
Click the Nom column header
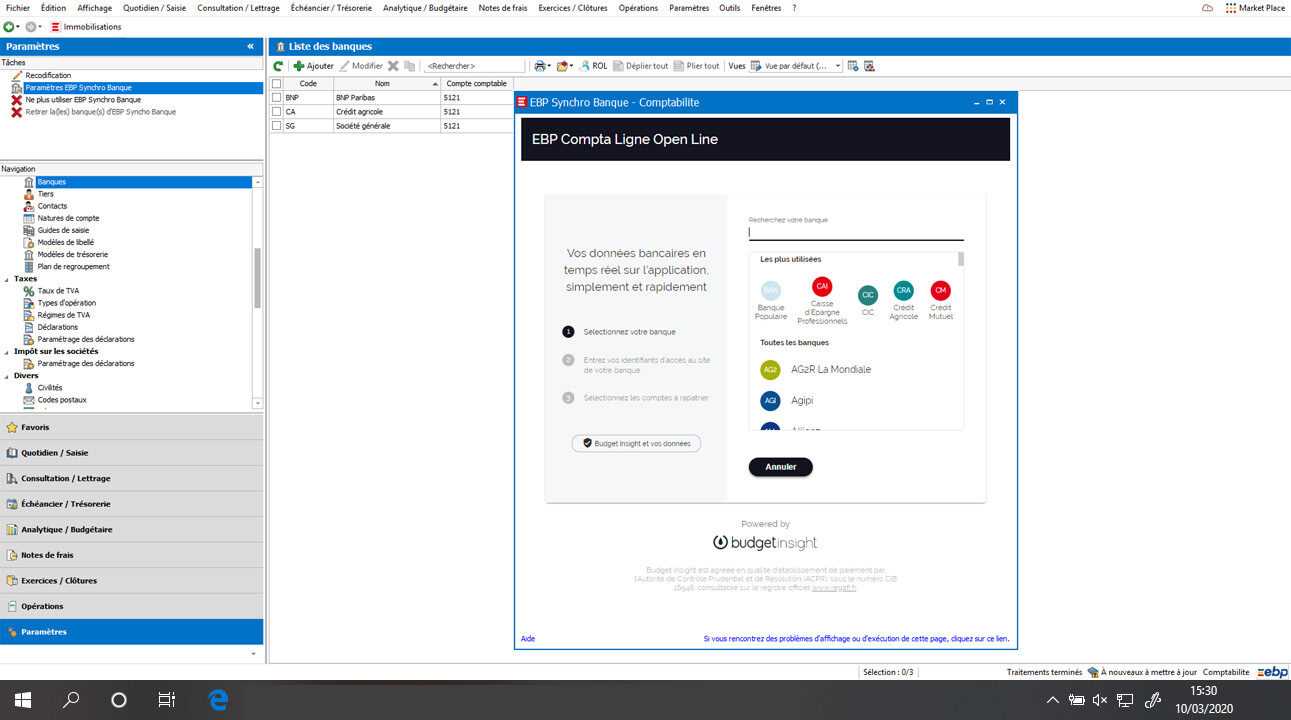pyautogui.click(x=387, y=84)
